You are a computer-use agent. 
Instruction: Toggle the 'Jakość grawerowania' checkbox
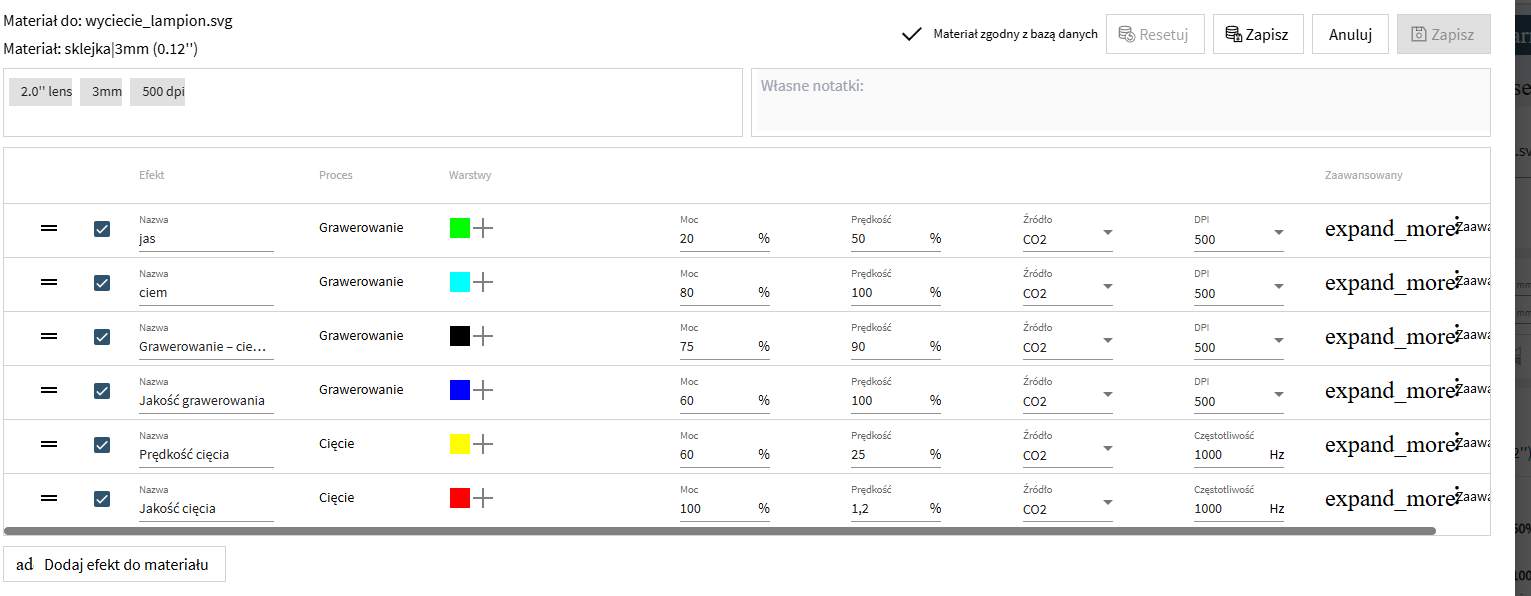coord(102,391)
